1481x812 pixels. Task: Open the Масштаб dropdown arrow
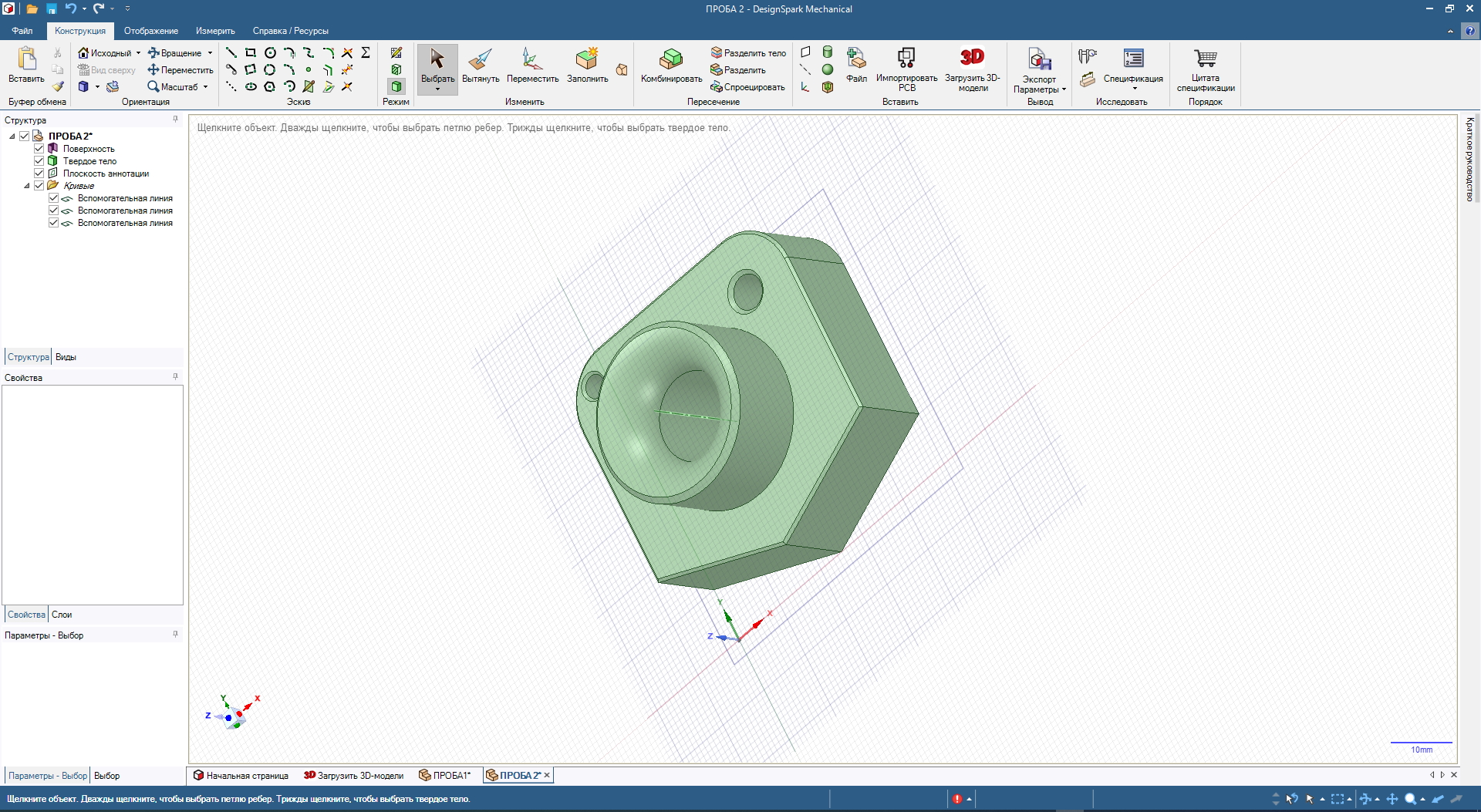point(206,87)
